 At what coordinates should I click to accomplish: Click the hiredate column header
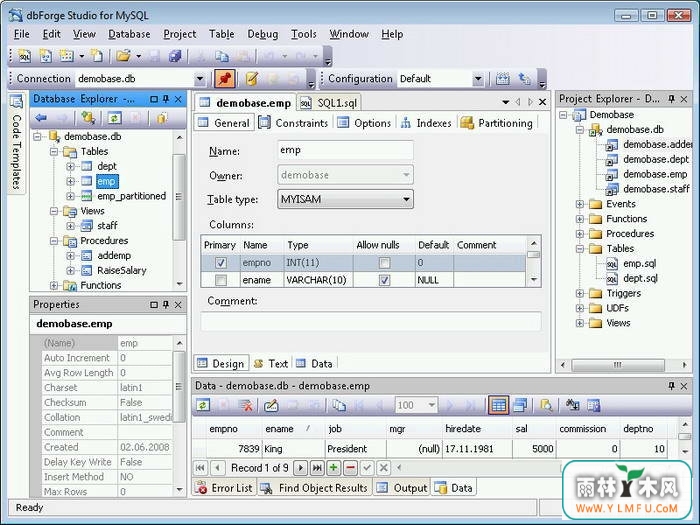[x=477, y=429]
